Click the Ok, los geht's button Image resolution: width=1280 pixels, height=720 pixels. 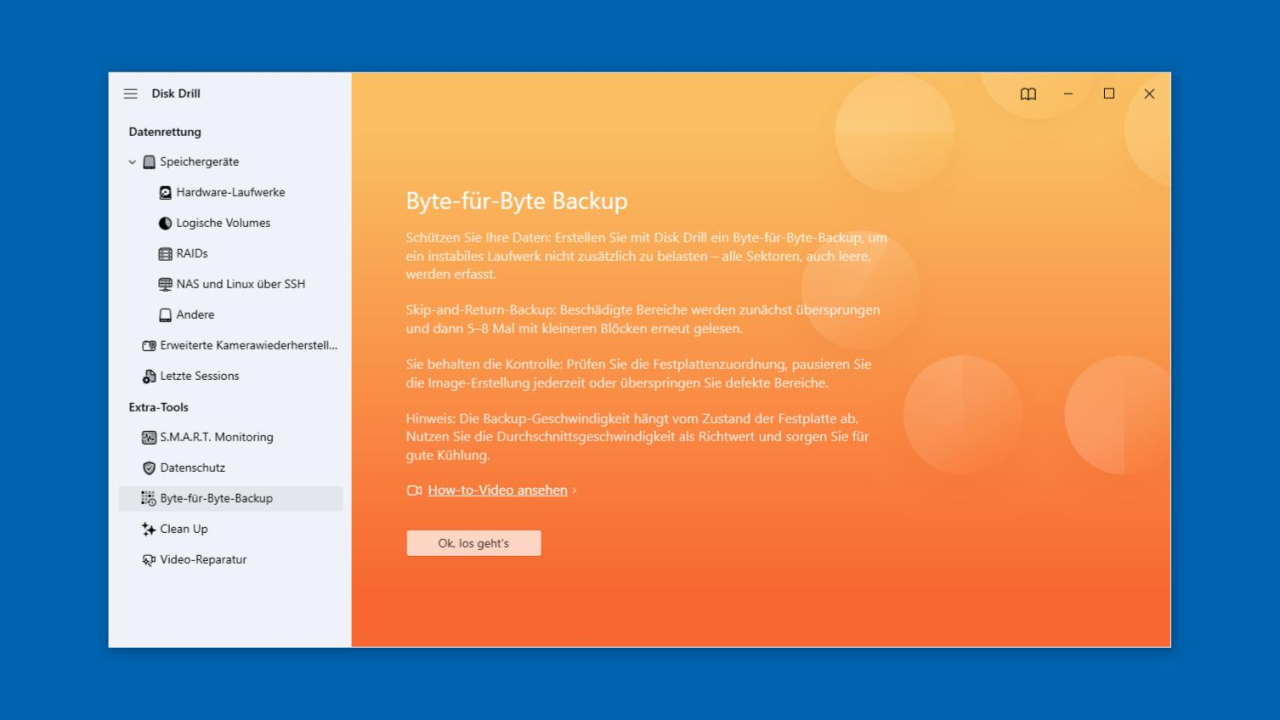[x=474, y=543]
